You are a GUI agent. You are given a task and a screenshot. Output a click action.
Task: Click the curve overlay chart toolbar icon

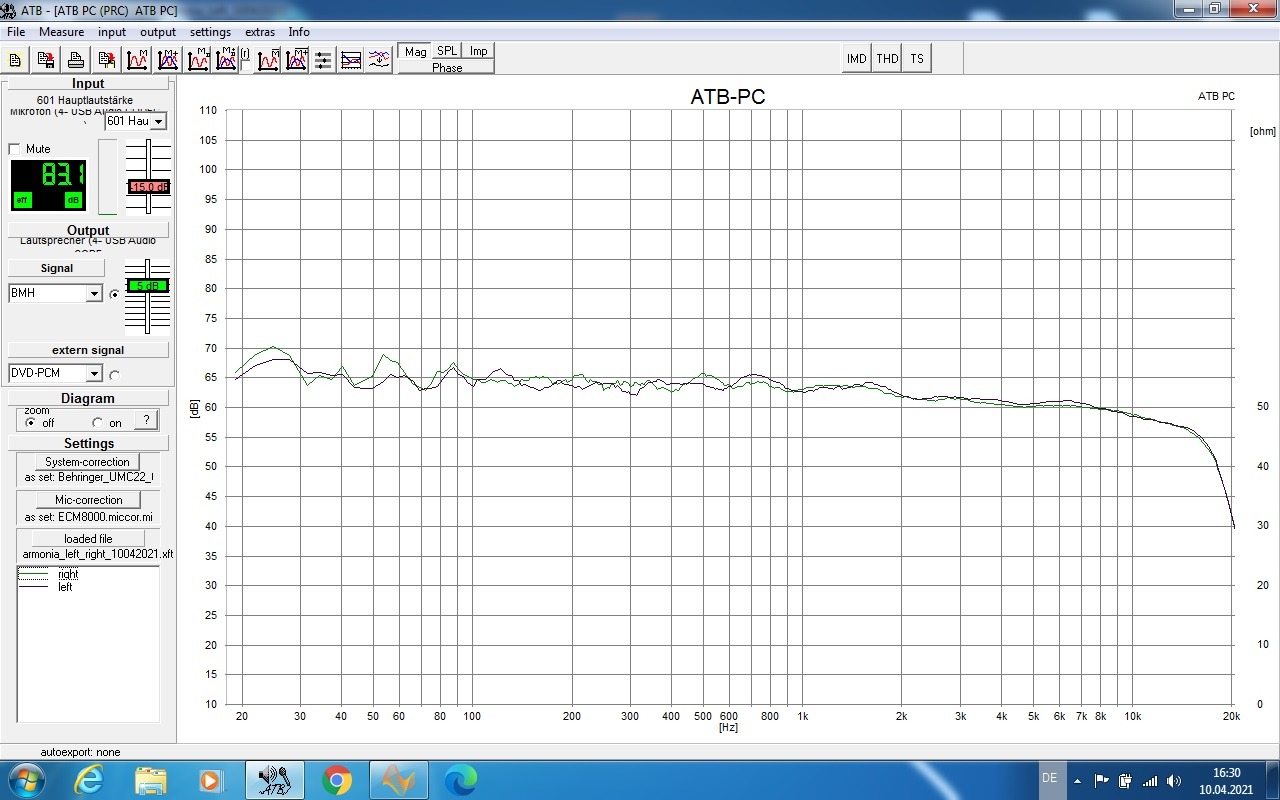tap(351, 60)
